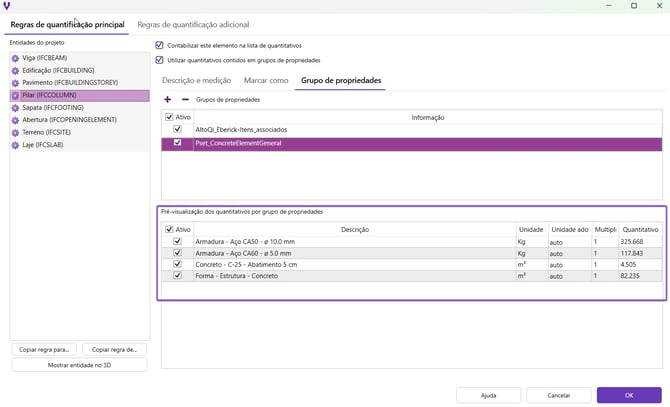Click the gear icon beside Abertura (IFCOPENINGELEMENT)

(x=15, y=120)
